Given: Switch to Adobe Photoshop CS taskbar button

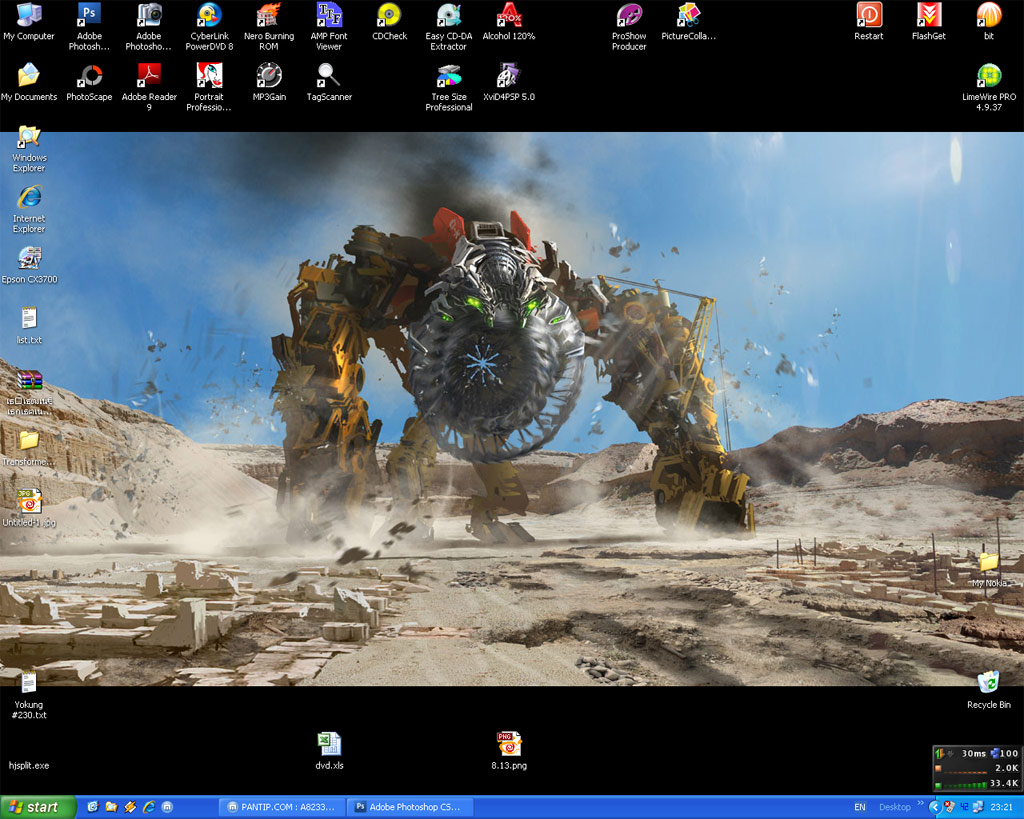Looking at the screenshot, I should click(x=407, y=807).
